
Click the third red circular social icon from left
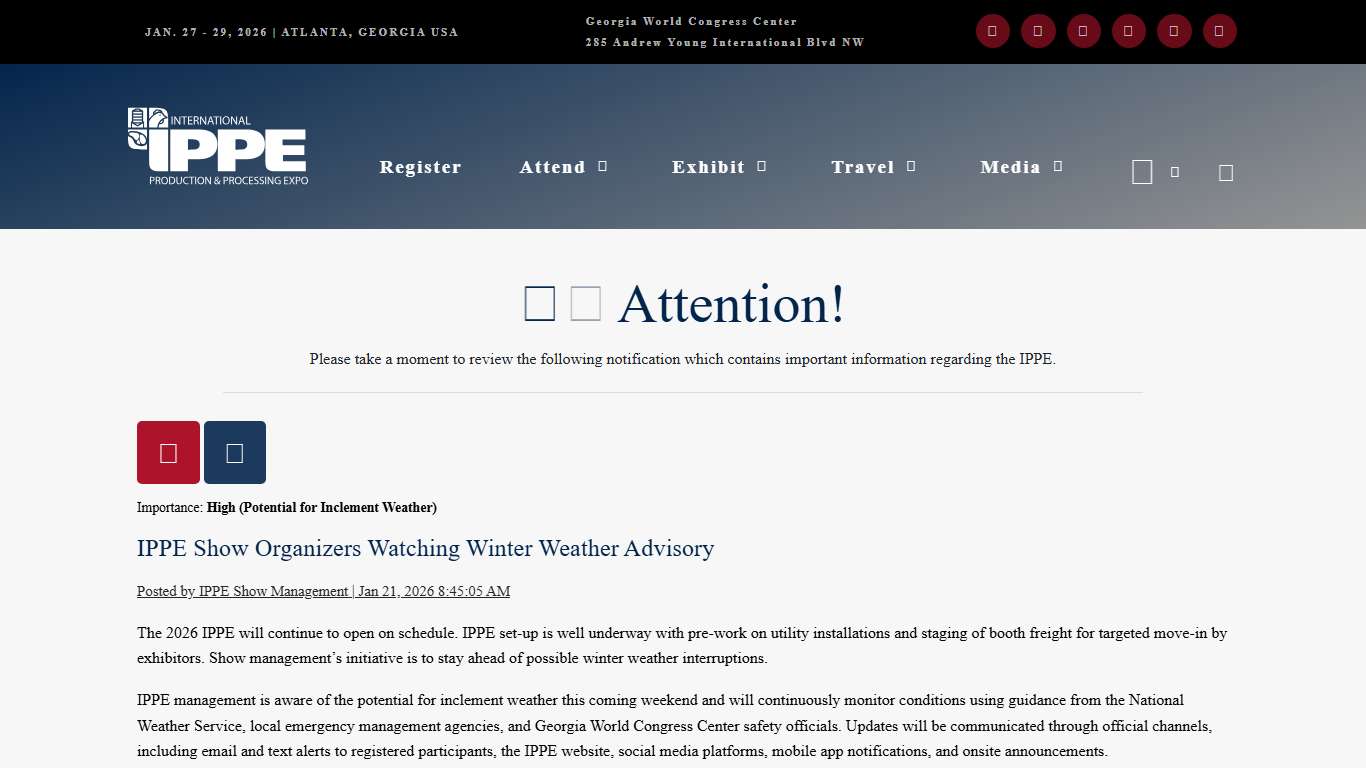pos(1083,31)
